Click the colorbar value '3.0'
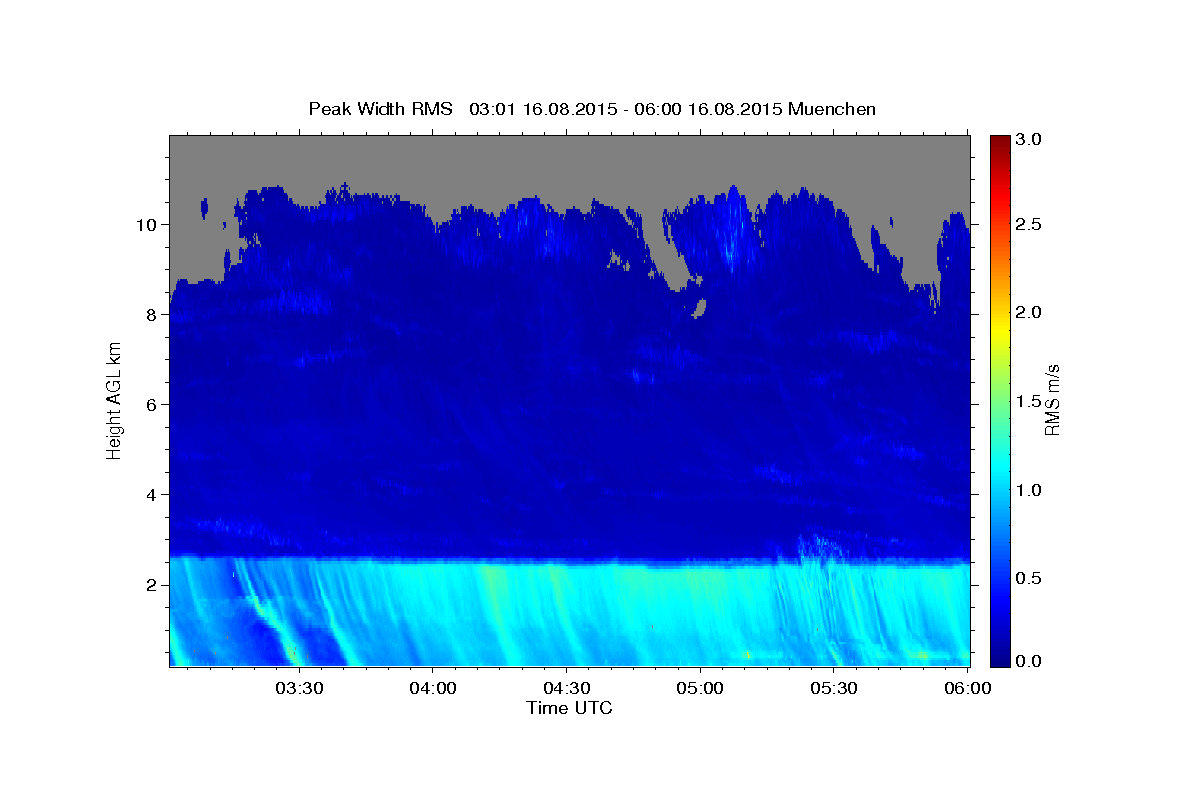Screen dimensions: 1200x800 point(1030,139)
